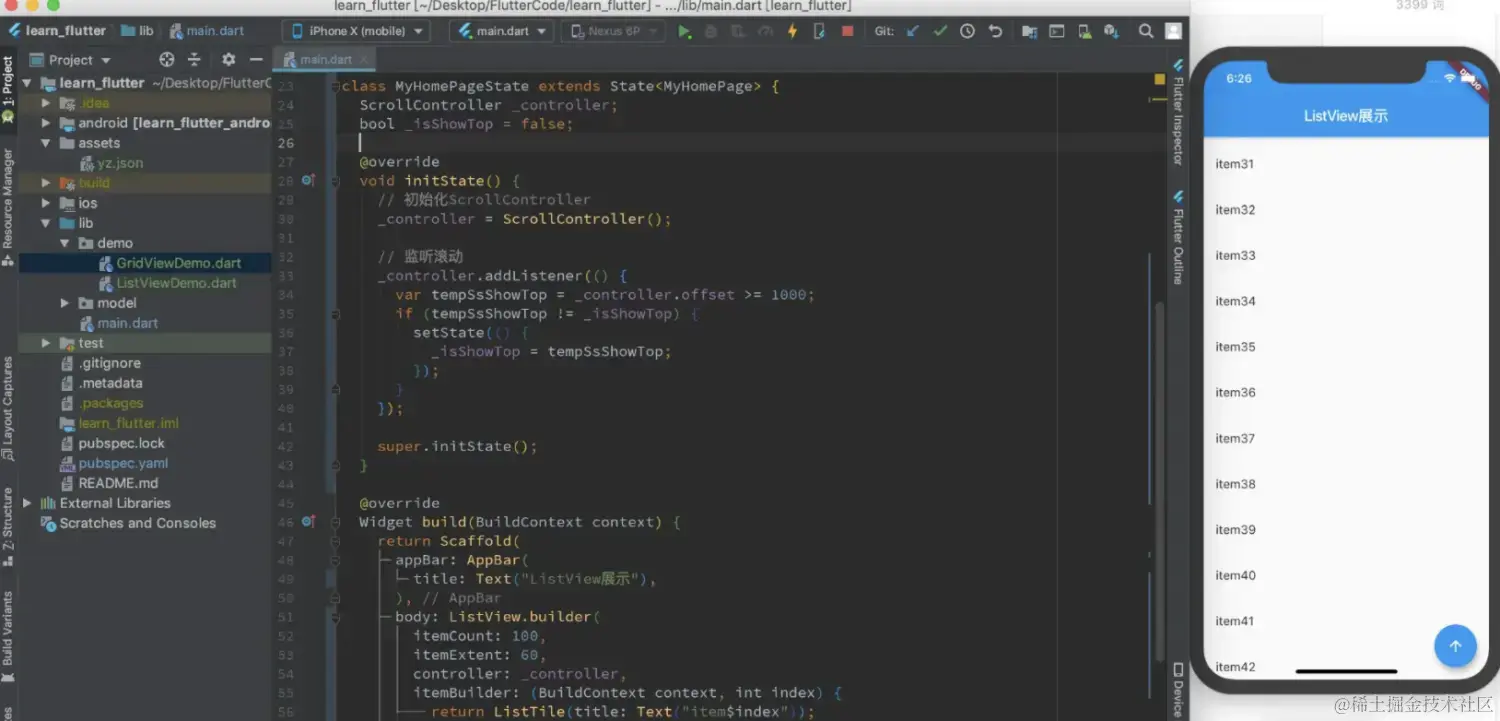Select GridViewDemo.dart in the project tree
The width and height of the screenshot is (1500, 721).
pos(179,263)
